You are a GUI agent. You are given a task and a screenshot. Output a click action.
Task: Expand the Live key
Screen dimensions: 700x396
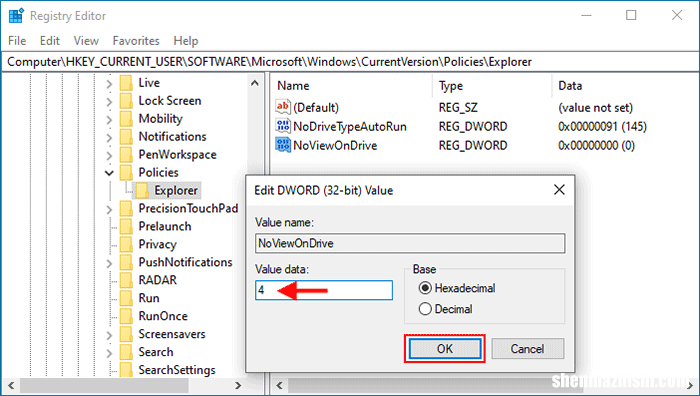pos(109,83)
